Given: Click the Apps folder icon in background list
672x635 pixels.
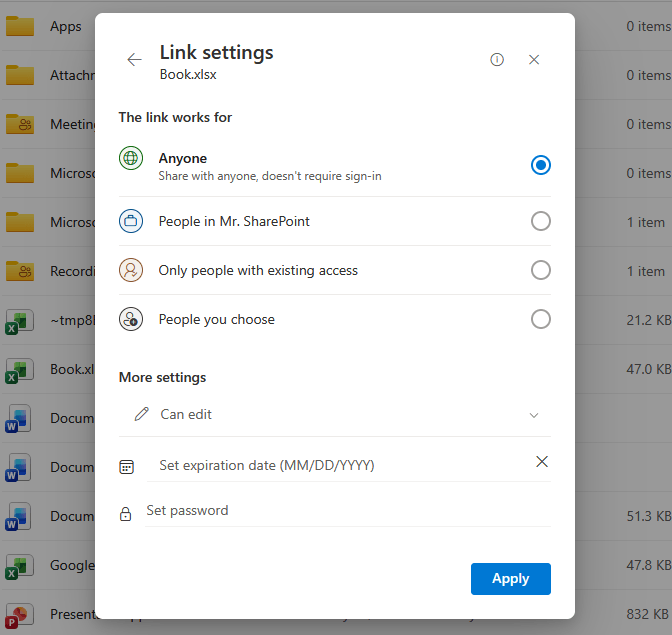Looking at the screenshot, I should (x=20, y=26).
